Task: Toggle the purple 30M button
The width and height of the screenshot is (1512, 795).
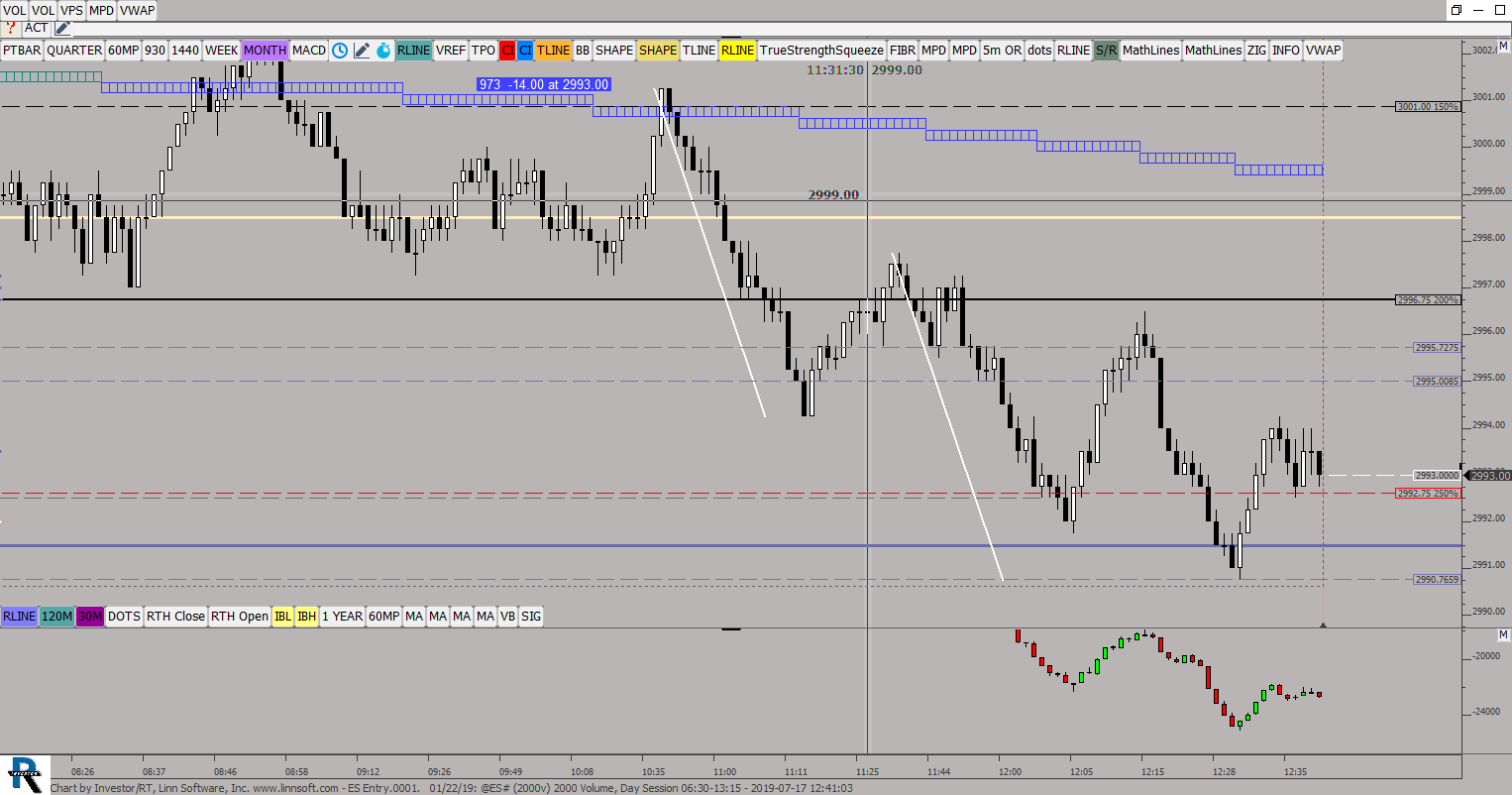Action: point(90,617)
